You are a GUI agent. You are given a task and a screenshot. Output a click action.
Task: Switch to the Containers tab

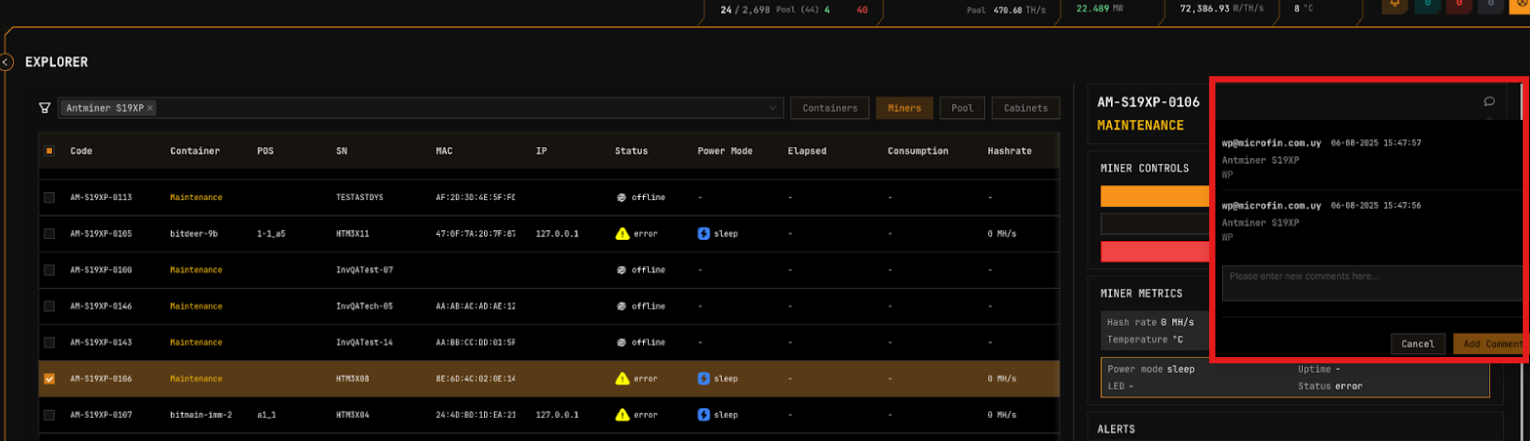click(x=829, y=108)
